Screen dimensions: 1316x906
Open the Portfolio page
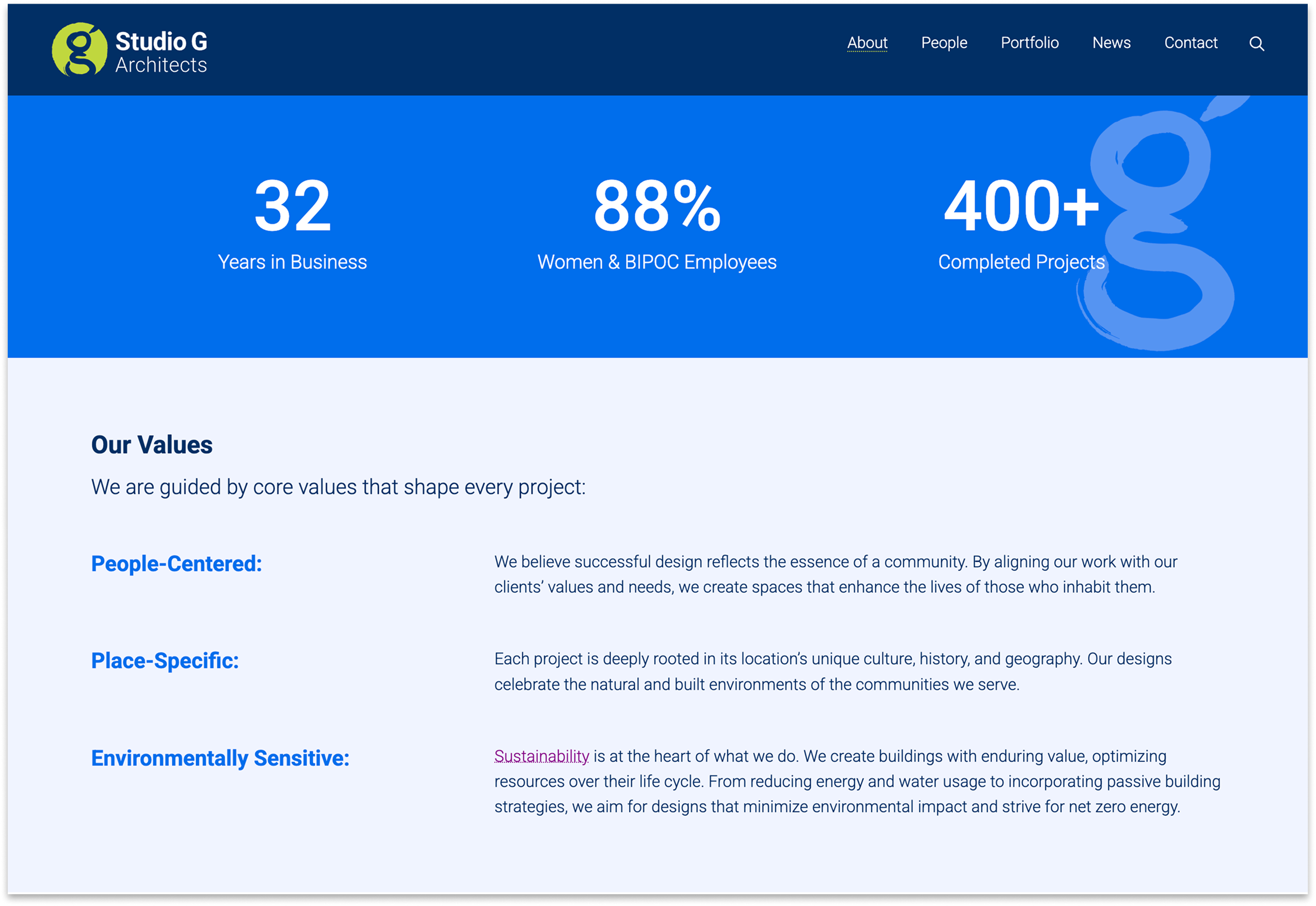coord(1029,42)
